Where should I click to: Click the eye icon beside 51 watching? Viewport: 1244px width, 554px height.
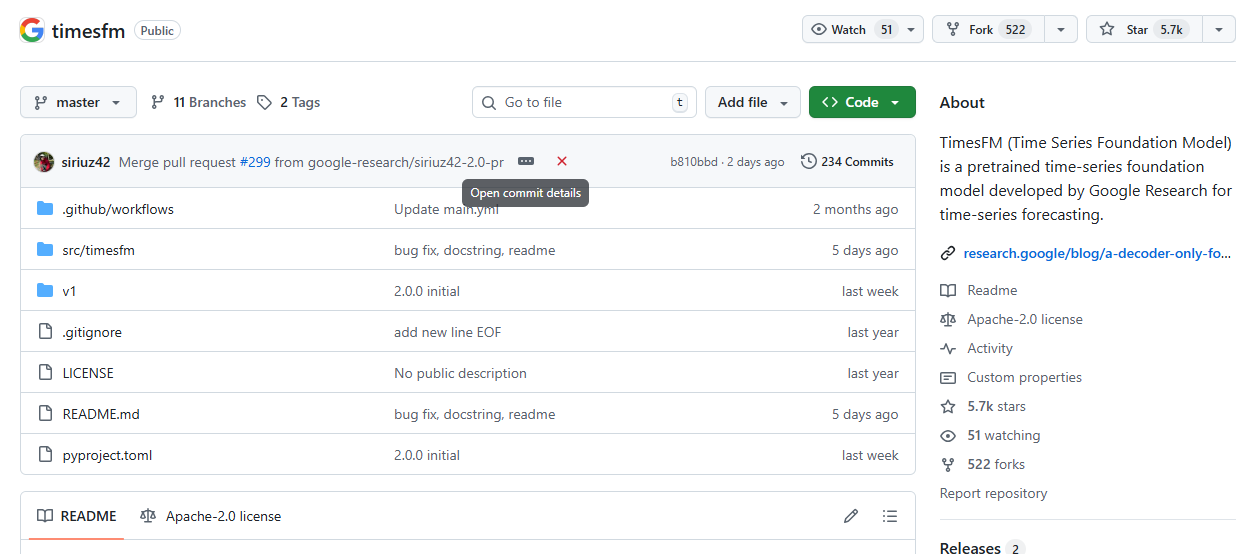point(948,435)
